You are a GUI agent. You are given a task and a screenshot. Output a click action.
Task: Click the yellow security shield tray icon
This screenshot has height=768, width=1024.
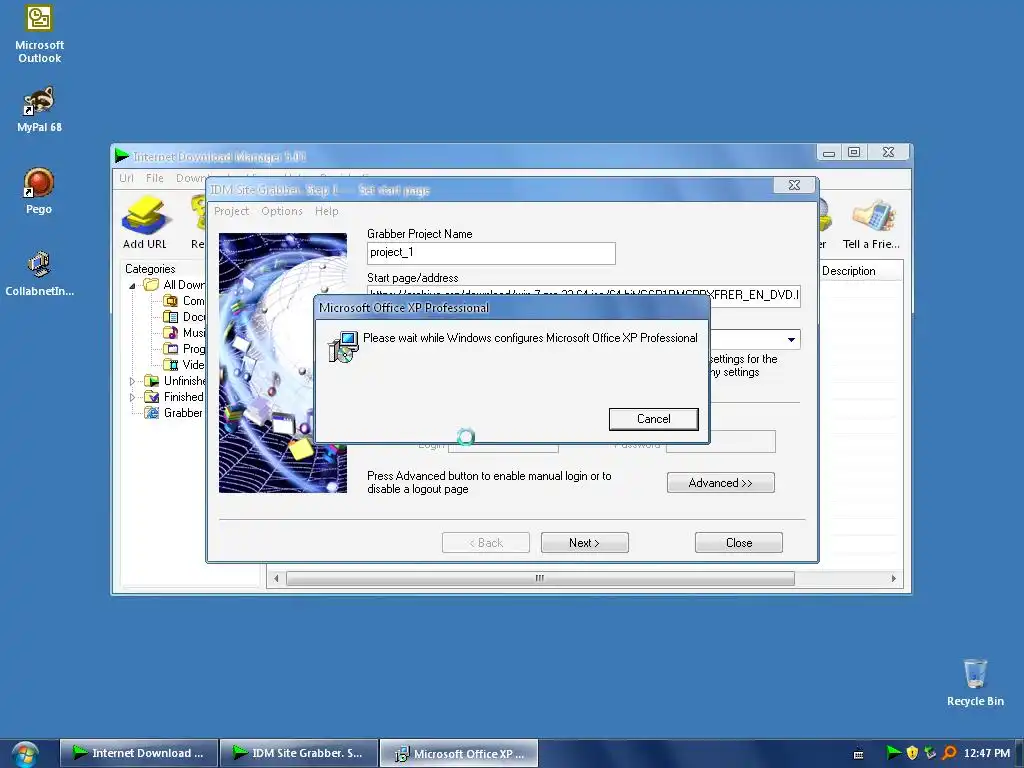point(912,753)
